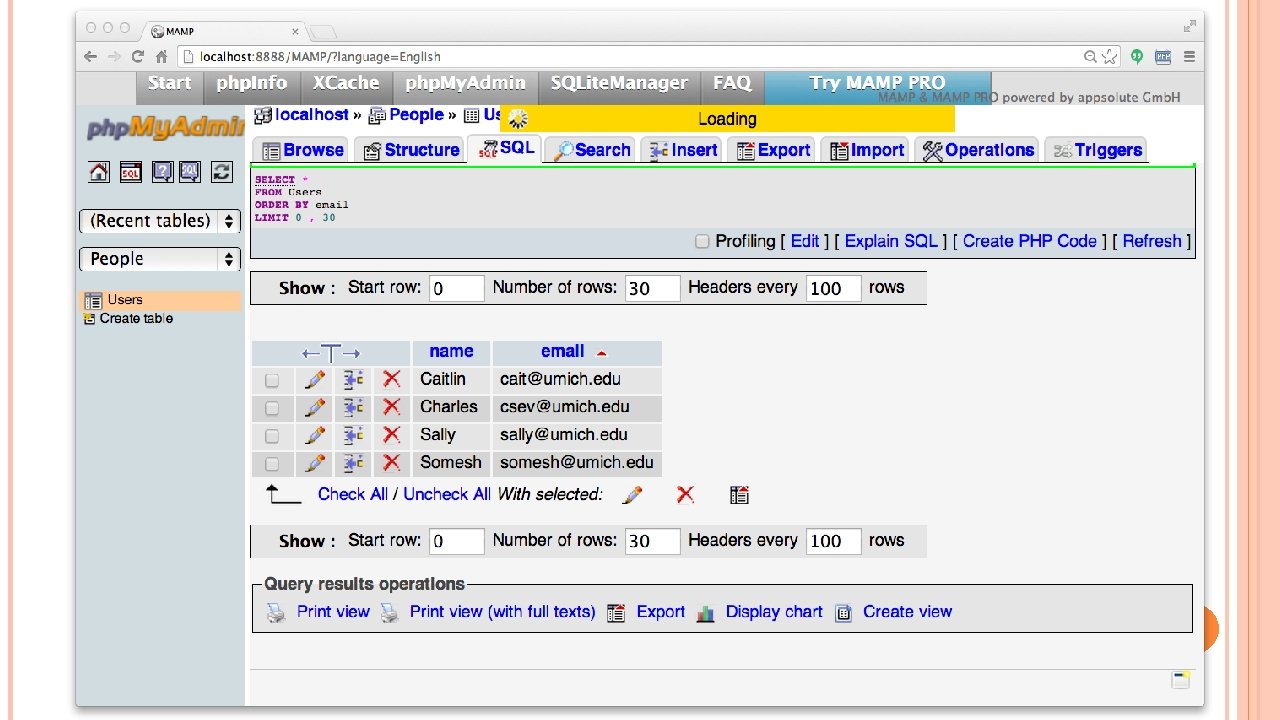The height and width of the screenshot is (720, 1280).
Task: Click the browser reload button
Action: [138, 57]
